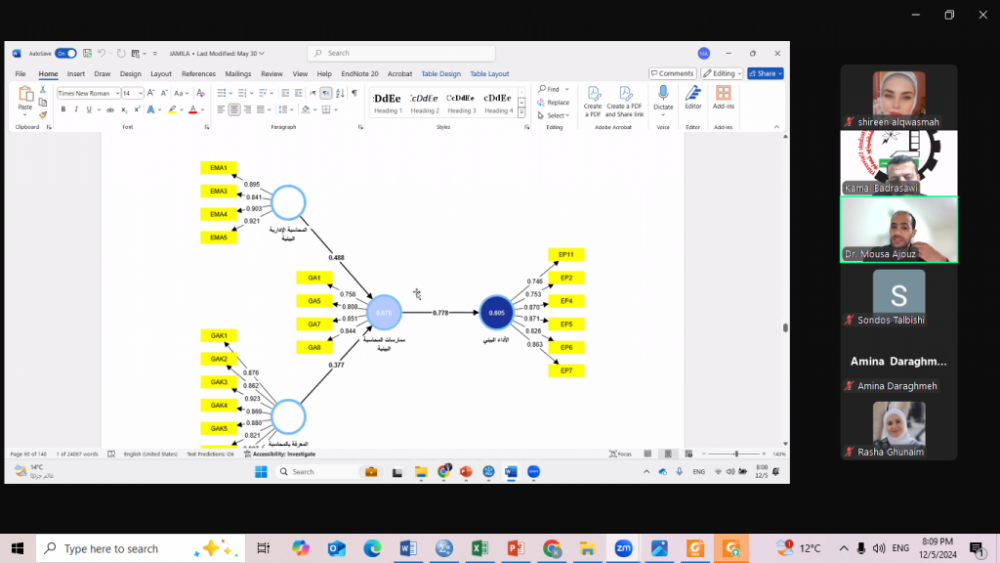The height and width of the screenshot is (563, 1000).
Task: Toggle bold formatting
Action: tap(63, 110)
